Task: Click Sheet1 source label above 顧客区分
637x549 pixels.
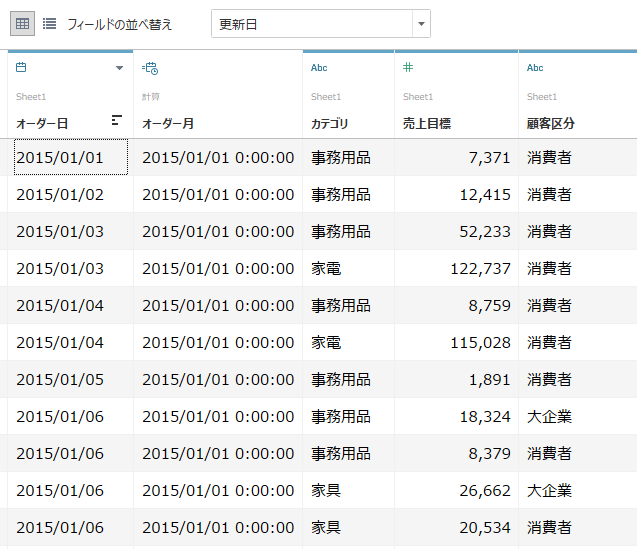Action: coord(542,97)
